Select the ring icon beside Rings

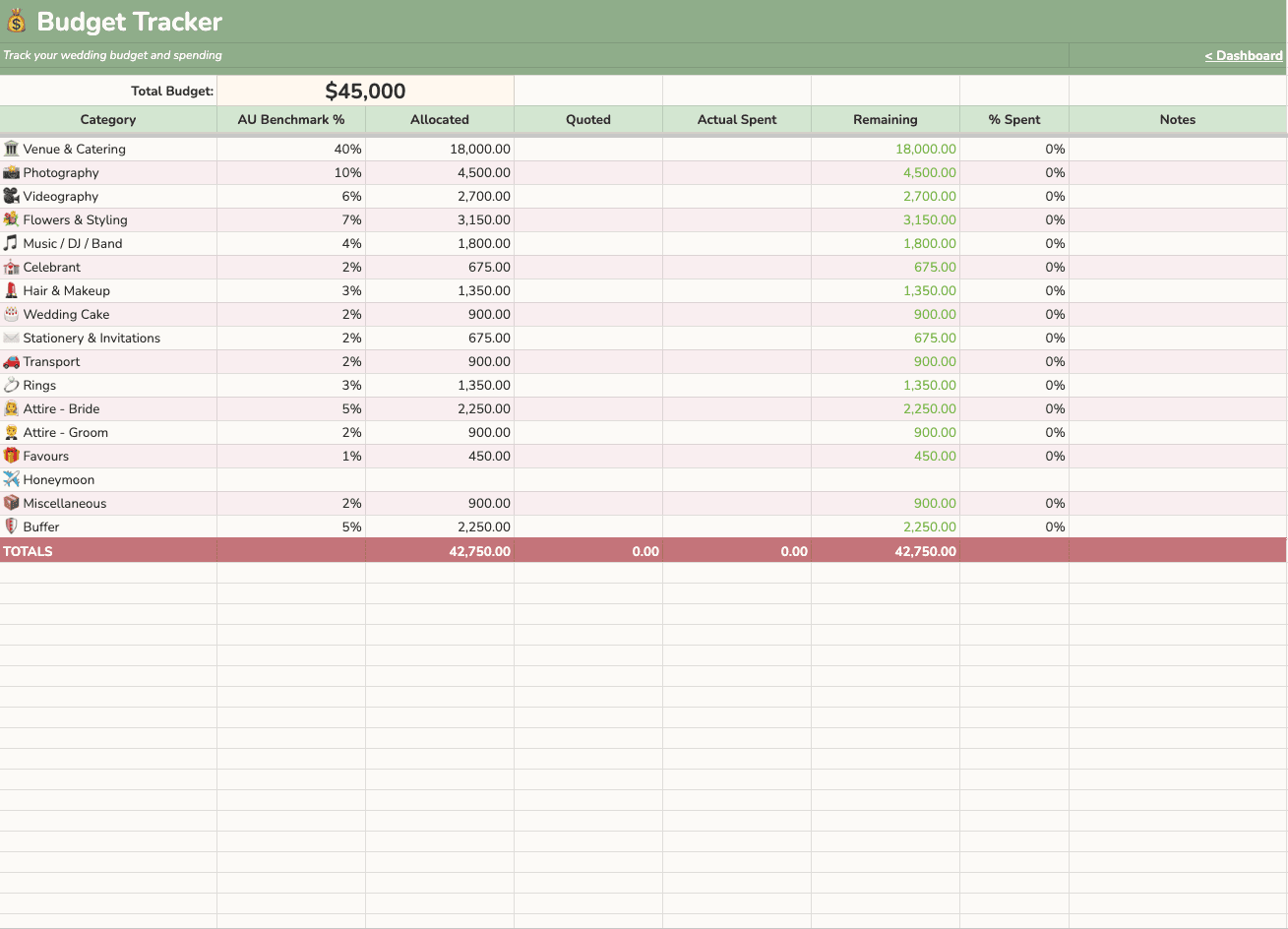tap(13, 385)
